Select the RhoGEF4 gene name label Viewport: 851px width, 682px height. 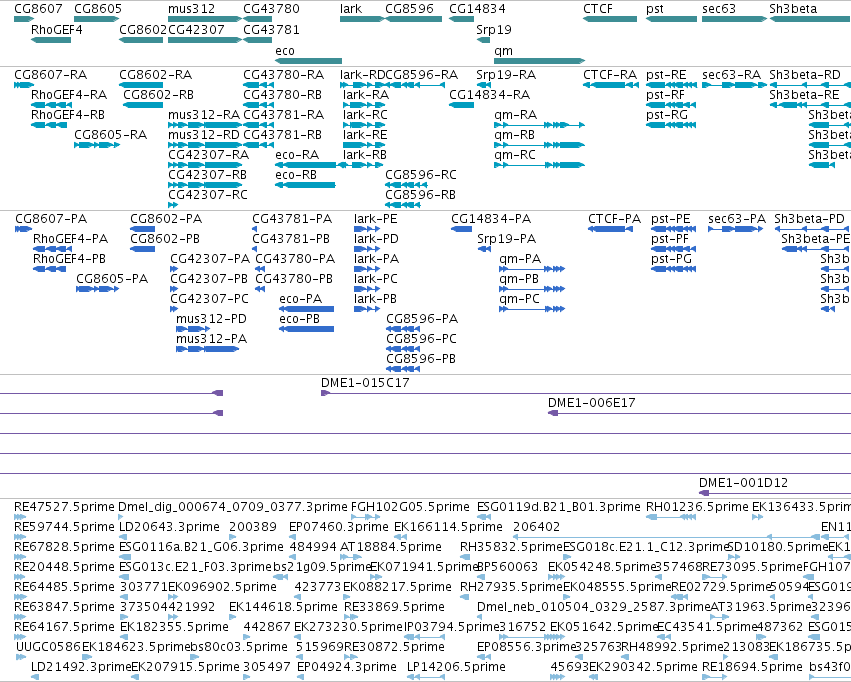56,29
